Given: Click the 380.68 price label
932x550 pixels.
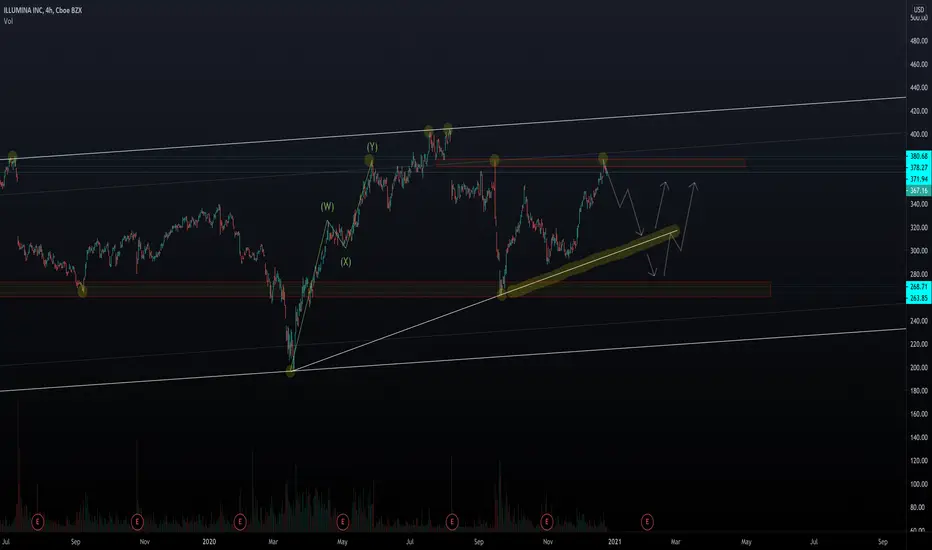Looking at the screenshot, I should click(x=919, y=156).
